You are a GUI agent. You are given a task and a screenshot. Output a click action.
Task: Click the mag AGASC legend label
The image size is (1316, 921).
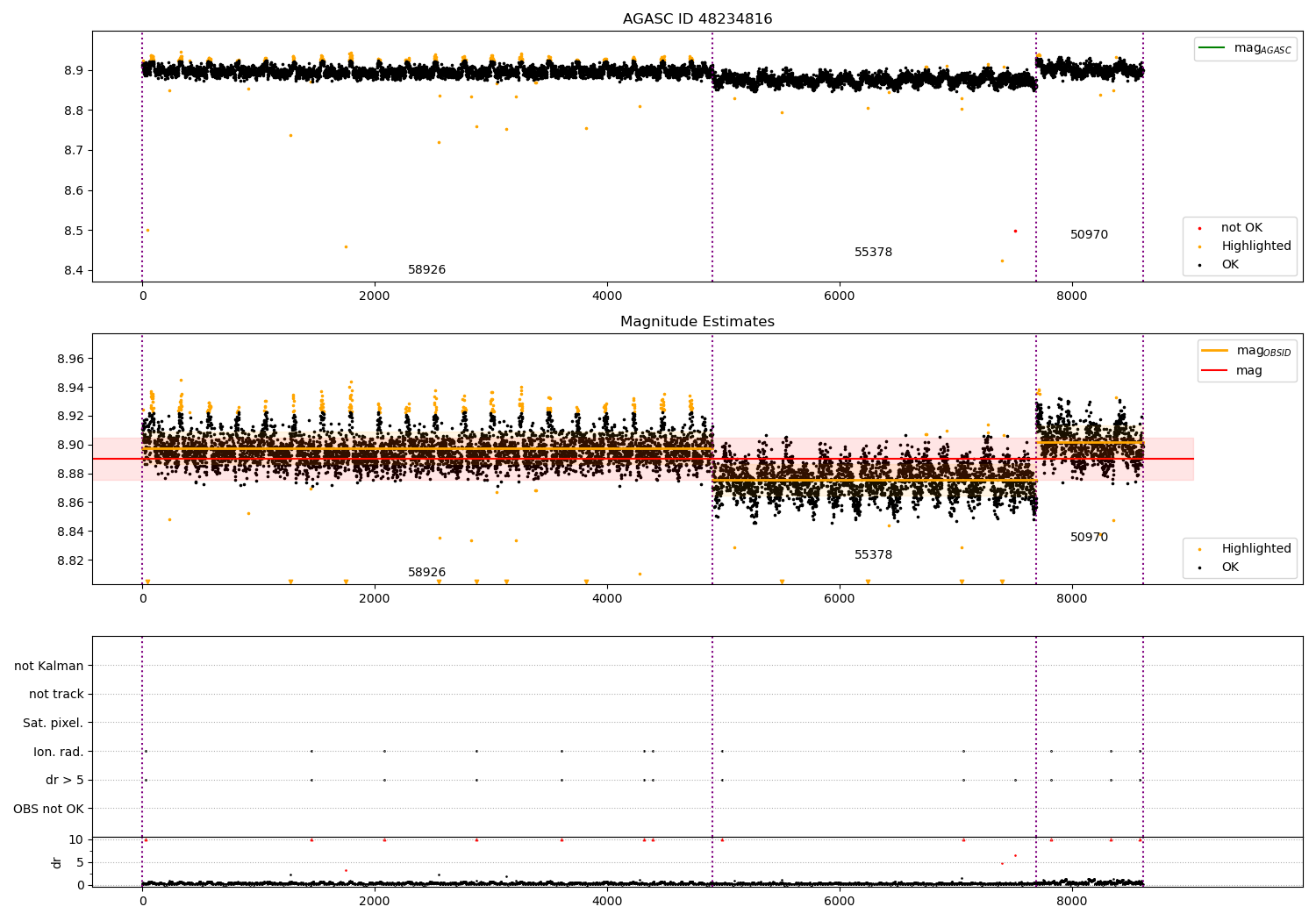pyautogui.click(x=1262, y=48)
